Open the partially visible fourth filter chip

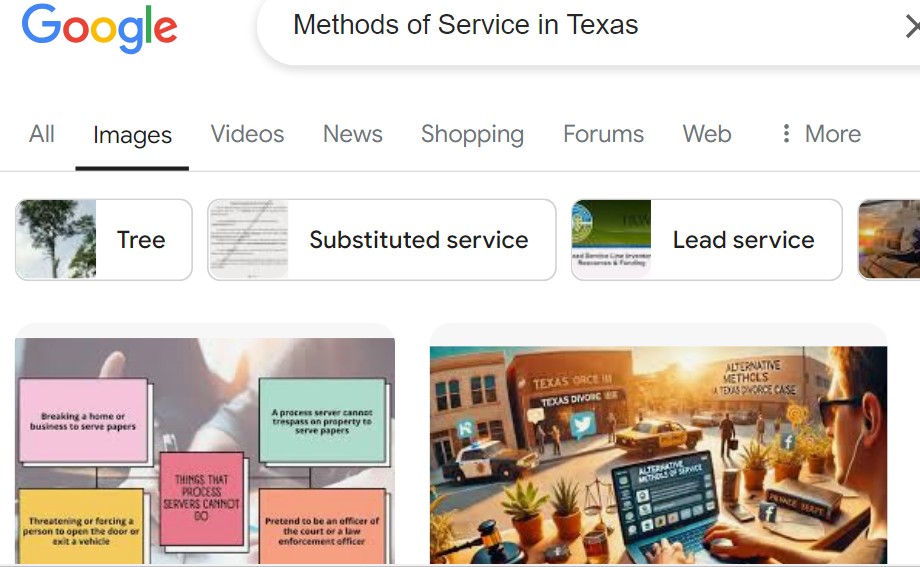(889, 239)
